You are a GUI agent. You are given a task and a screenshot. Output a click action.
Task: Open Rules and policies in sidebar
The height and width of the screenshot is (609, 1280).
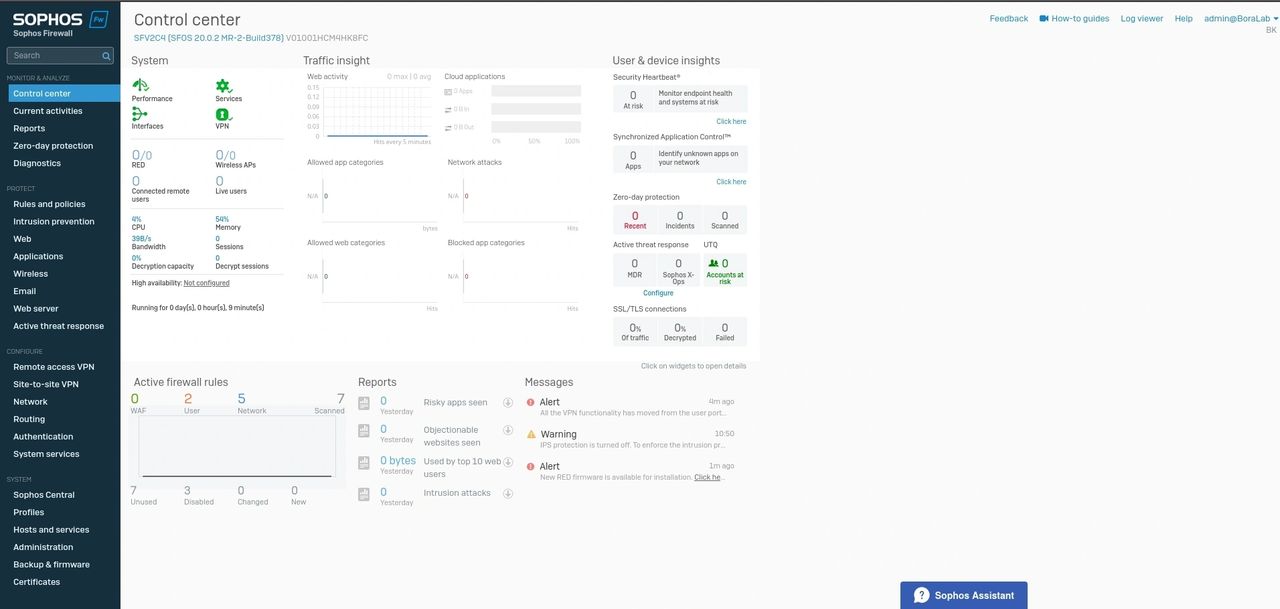(49, 204)
